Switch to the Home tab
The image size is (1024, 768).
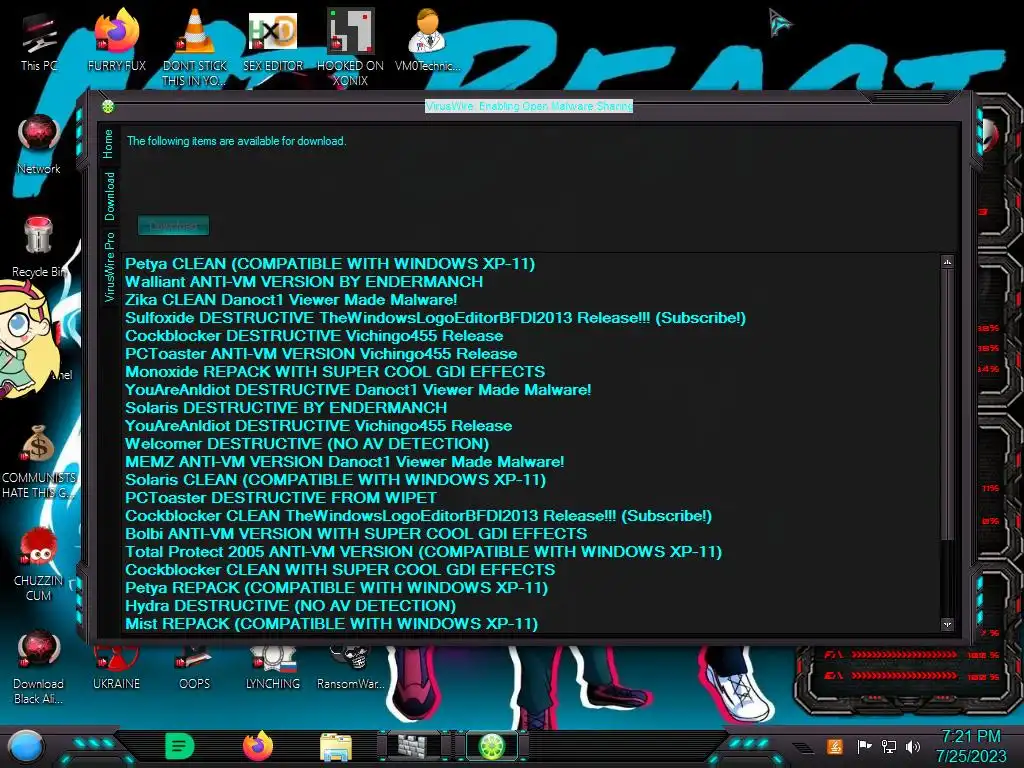tap(108, 144)
